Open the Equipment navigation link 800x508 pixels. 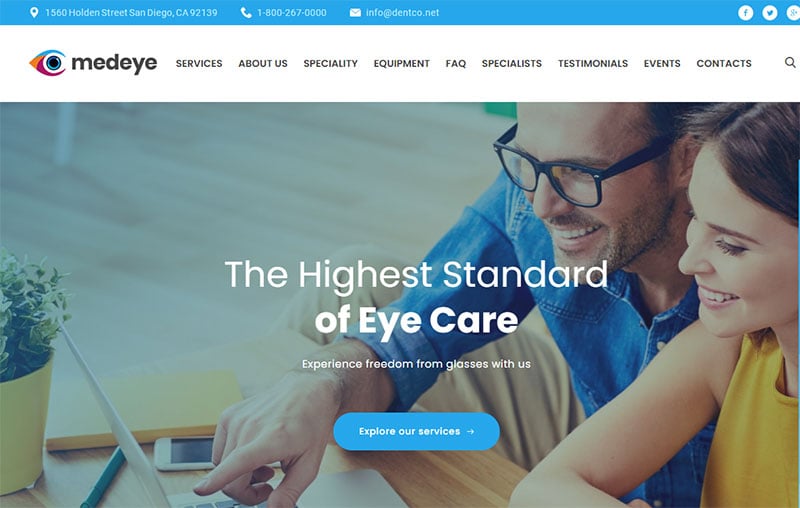402,63
